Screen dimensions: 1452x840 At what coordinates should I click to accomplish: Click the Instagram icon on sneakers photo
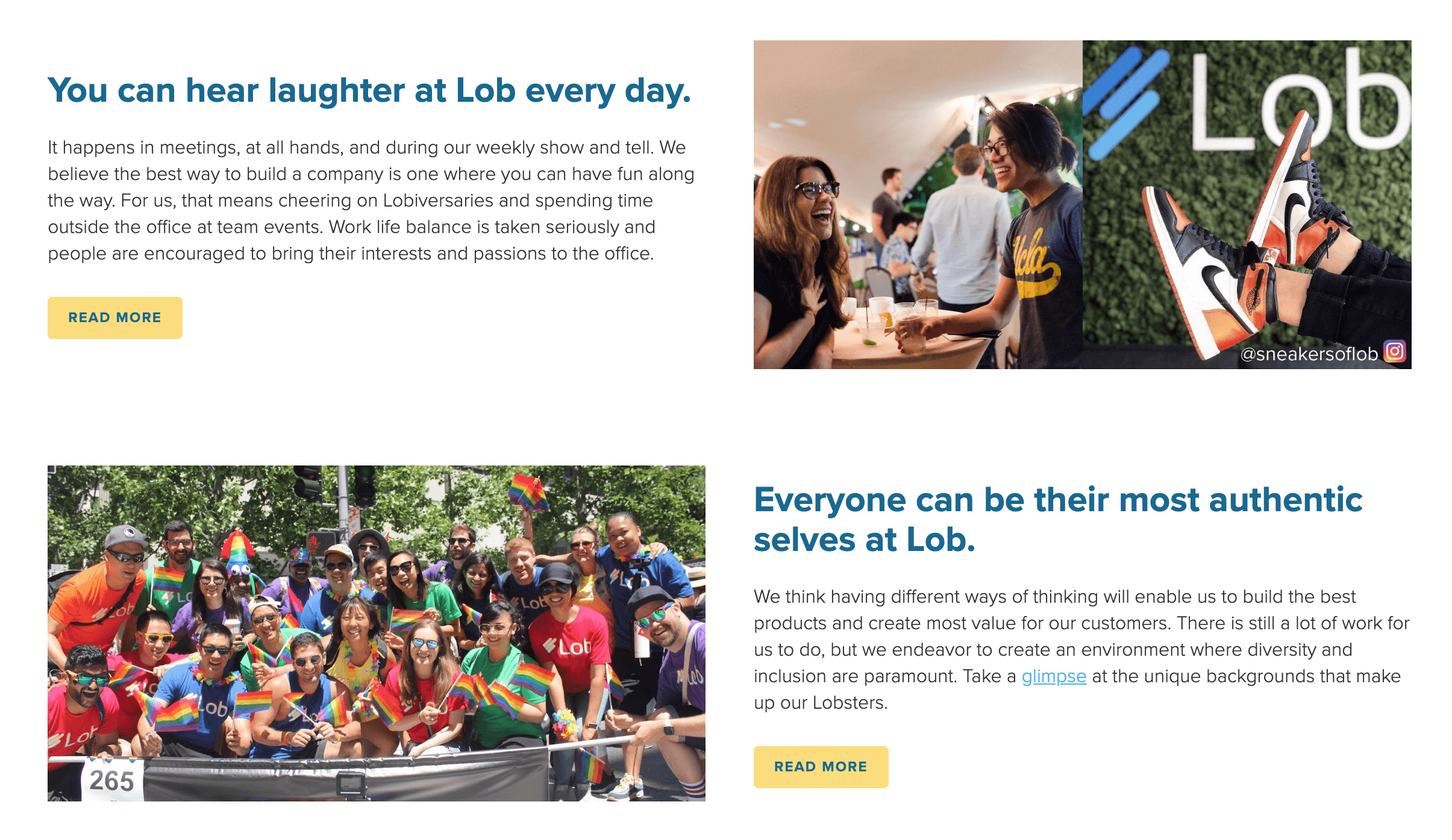[x=1394, y=351]
